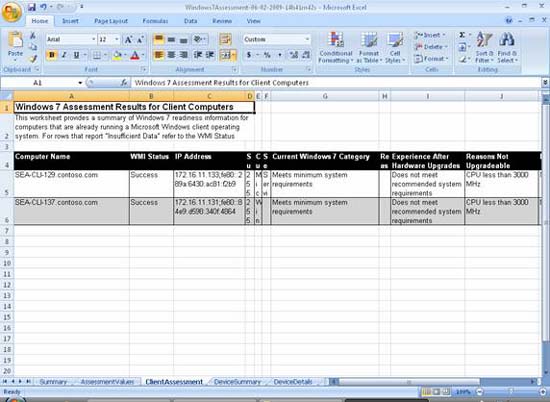Switch to the DeviceSummary sheet tab

pos(237,382)
